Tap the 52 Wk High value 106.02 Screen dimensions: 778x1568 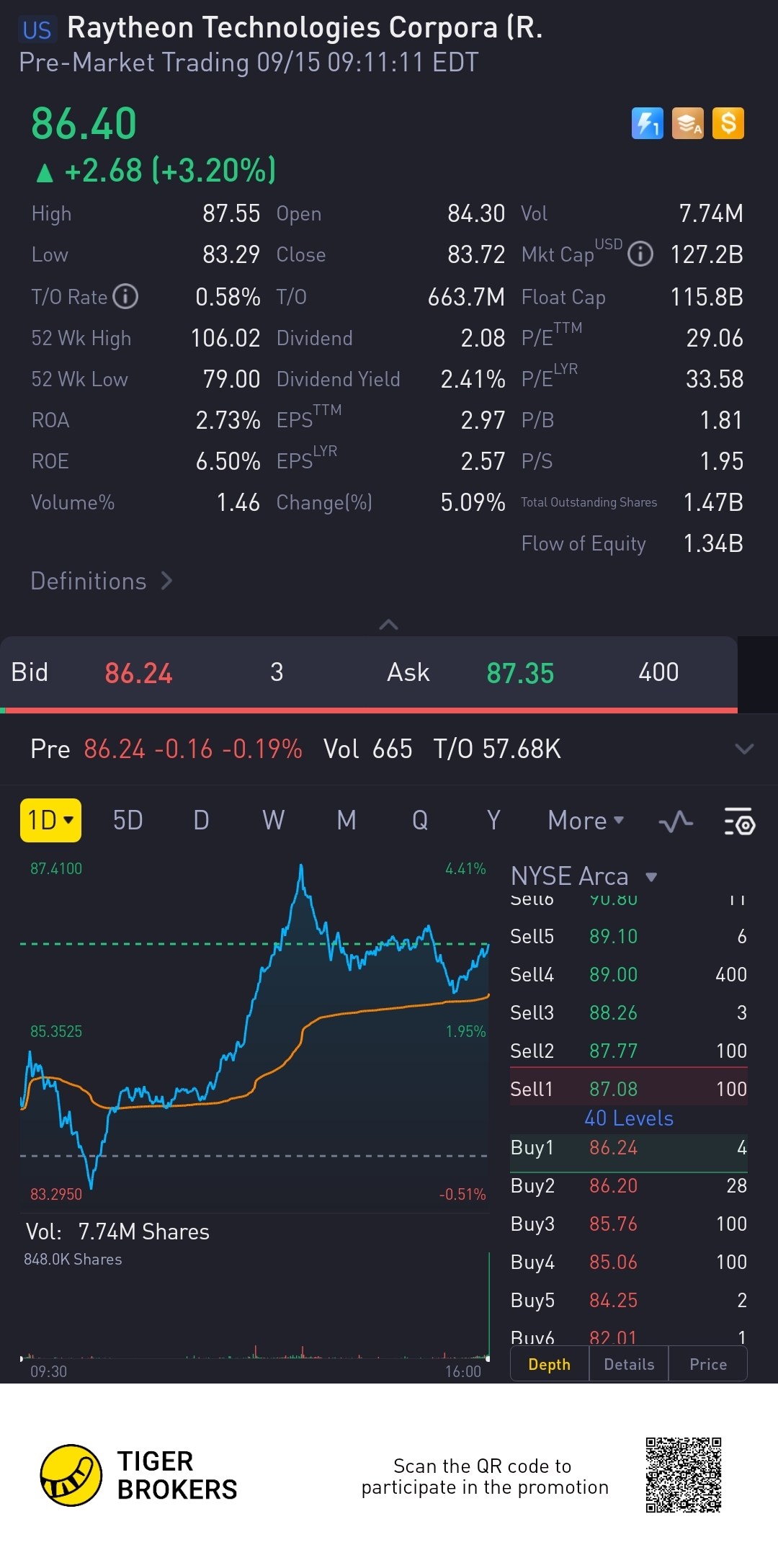click(x=225, y=337)
